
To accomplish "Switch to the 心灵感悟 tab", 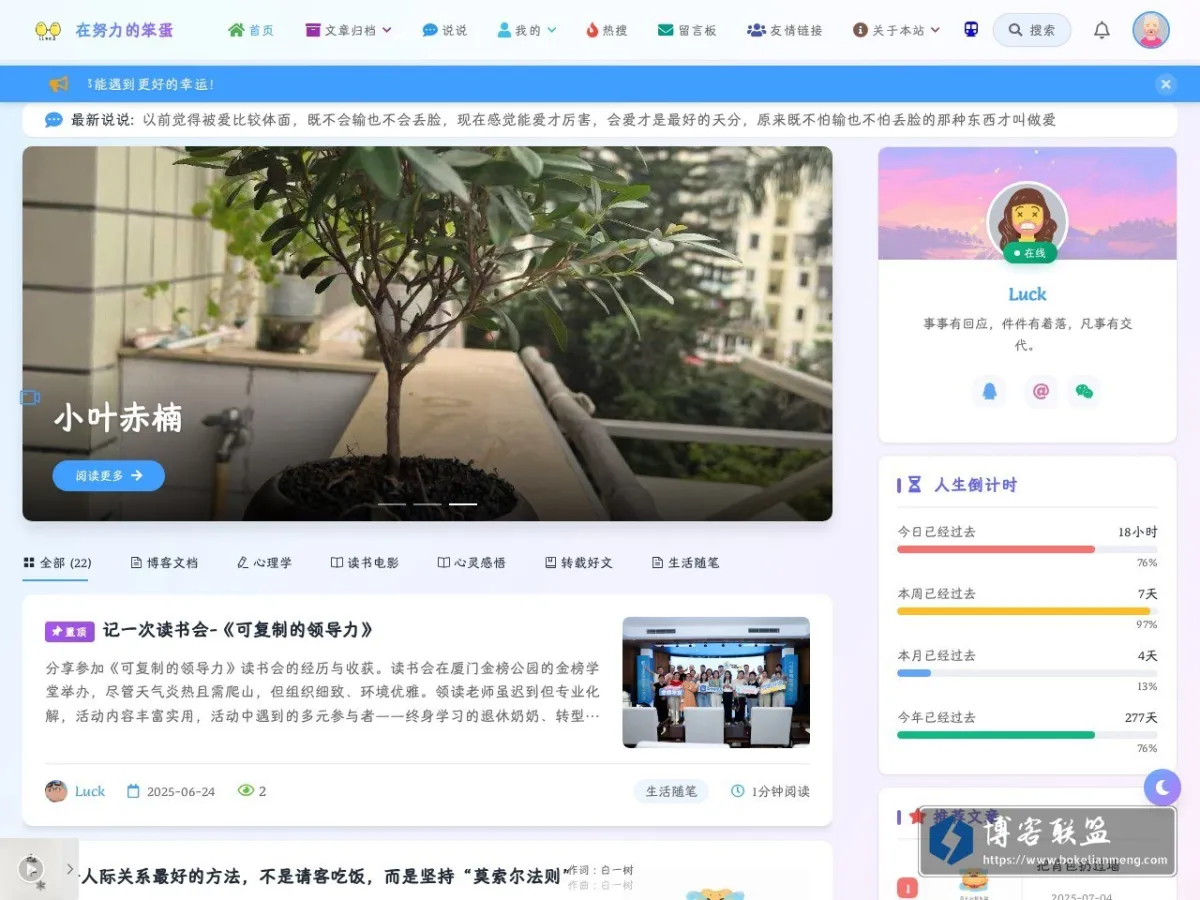I will click(x=472, y=563).
